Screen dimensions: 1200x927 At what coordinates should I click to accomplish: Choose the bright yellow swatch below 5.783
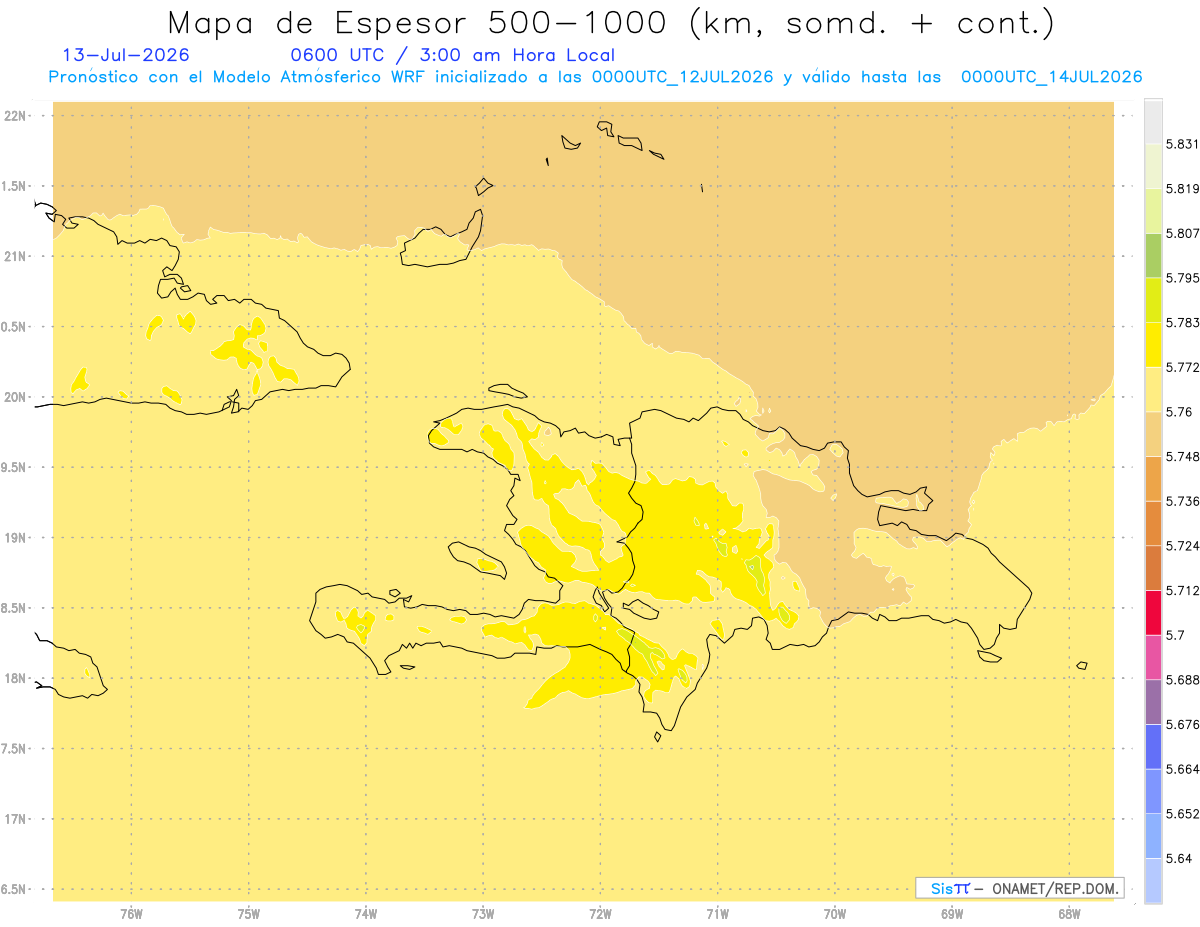(1153, 344)
